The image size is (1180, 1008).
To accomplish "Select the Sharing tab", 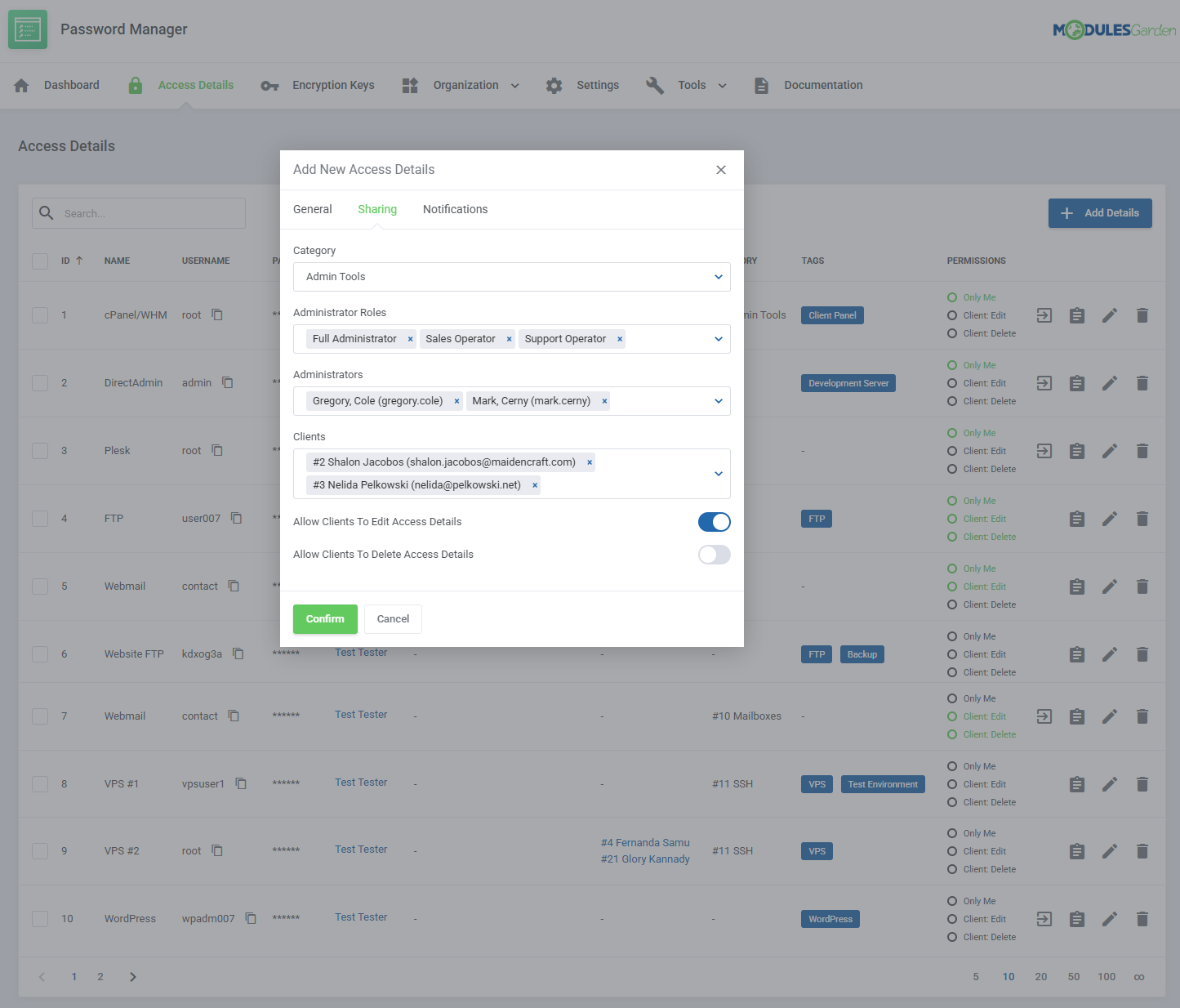I will (377, 209).
